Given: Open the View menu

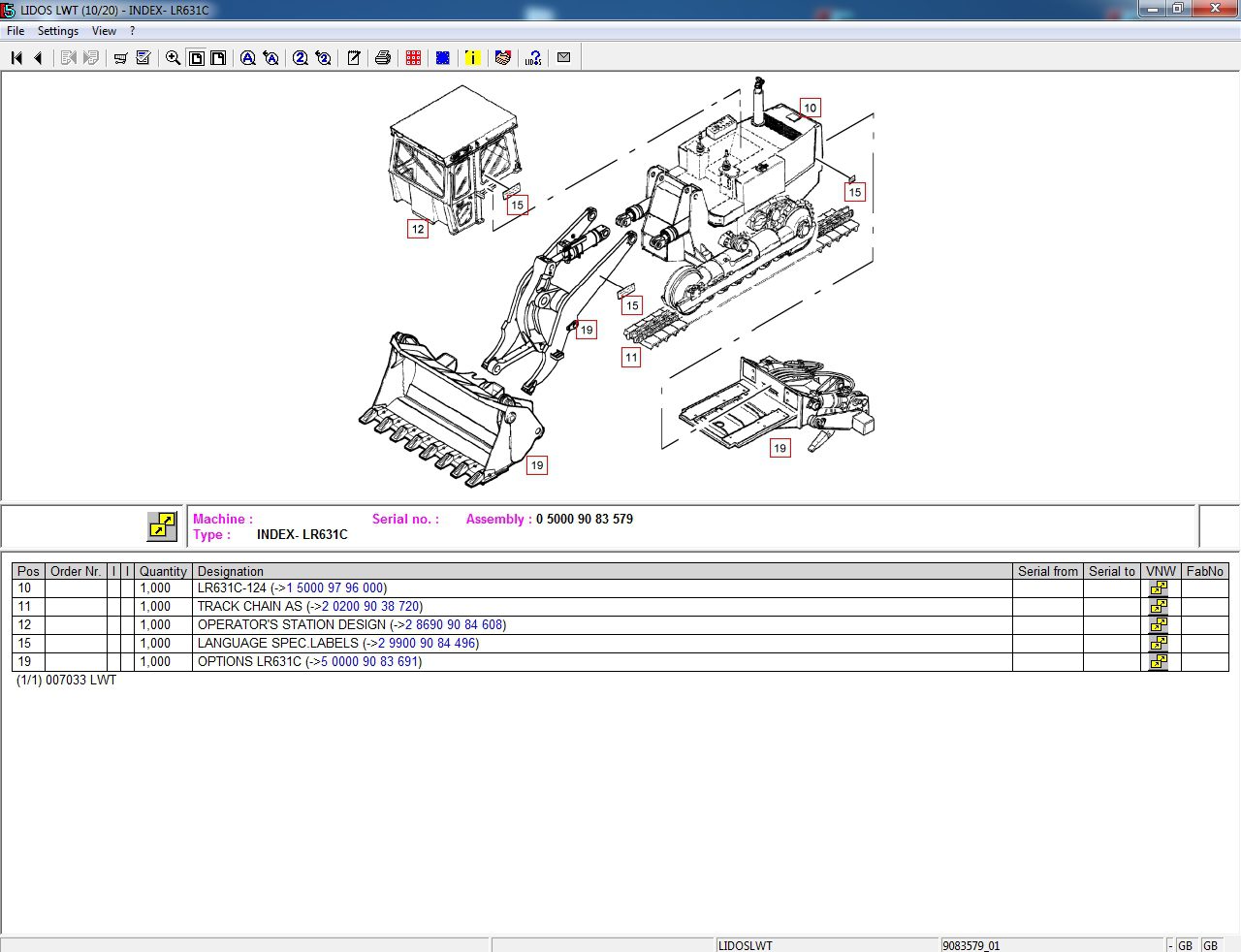Looking at the screenshot, I should point(104,30).
